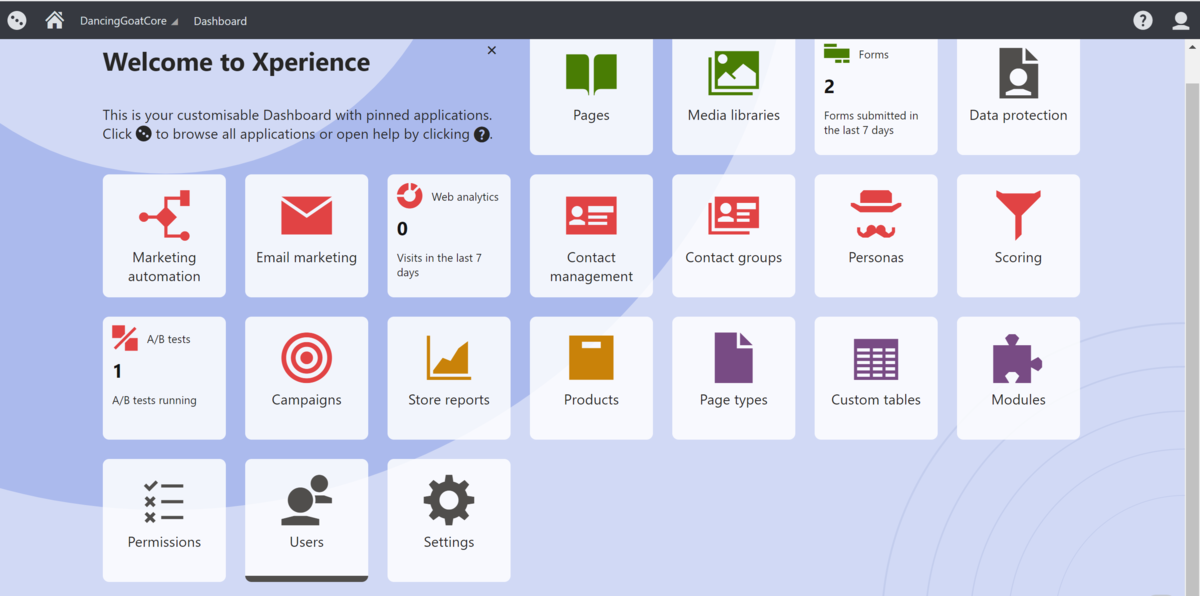Open the Forms live tile
This screenshot has height=596, width=1200.
point(876,97)
